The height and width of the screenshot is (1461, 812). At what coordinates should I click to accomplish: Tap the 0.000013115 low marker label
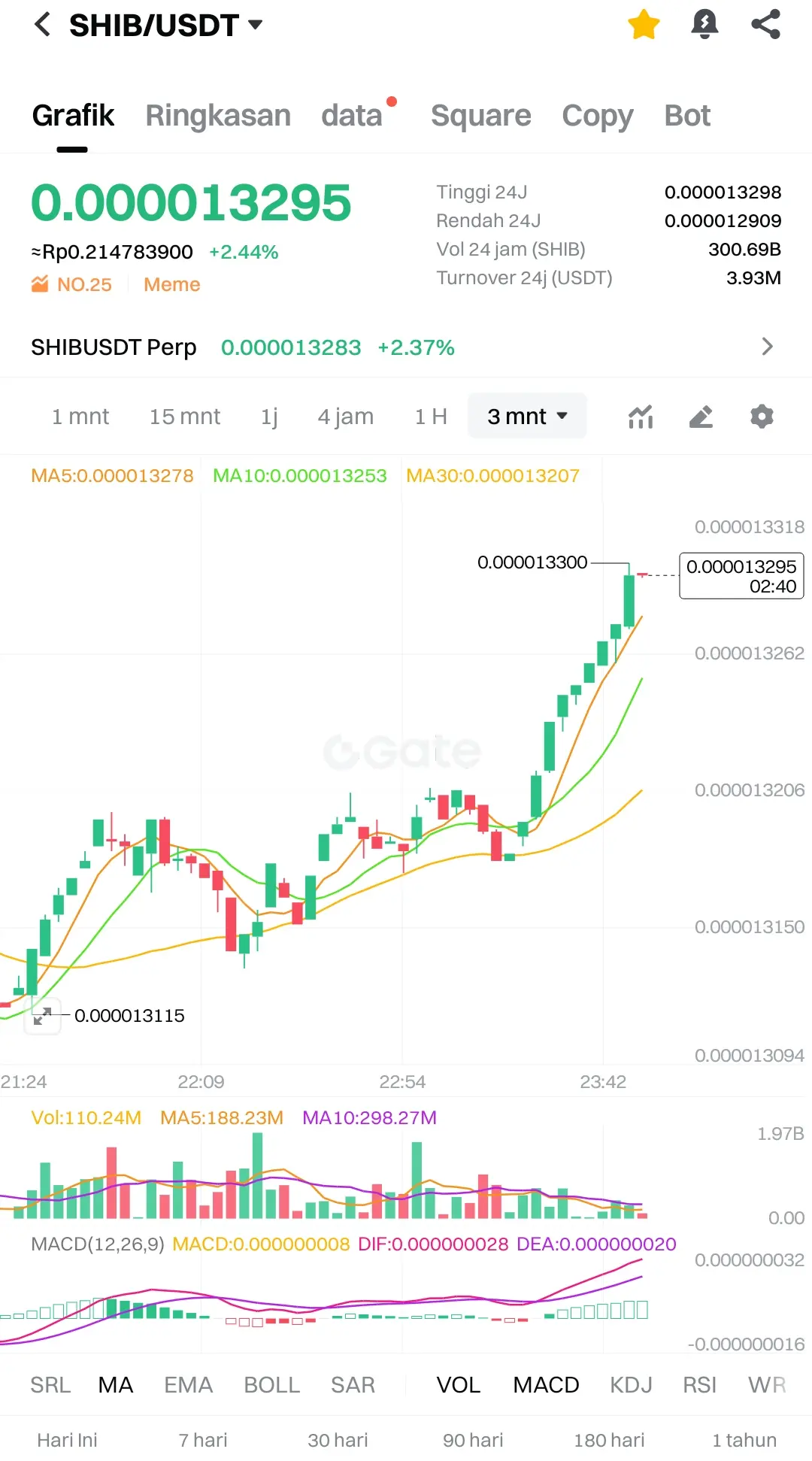[129, 1016]
